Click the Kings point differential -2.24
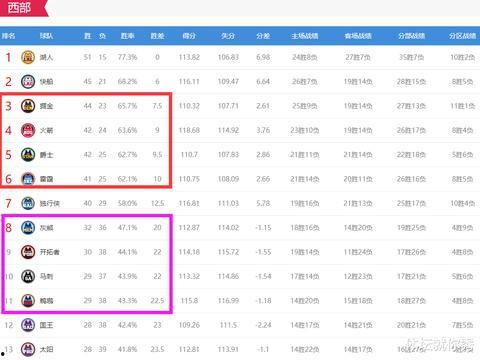Viewport: 480px width, 360px height. point(263,325)
